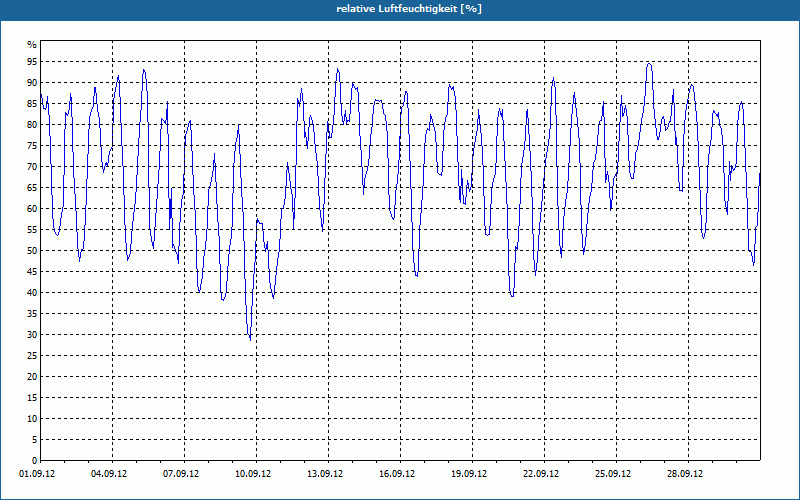800x500 pixels.
Task: Click the y-axis label '95'
Action: pyautogui.click(x=32, y=62)
